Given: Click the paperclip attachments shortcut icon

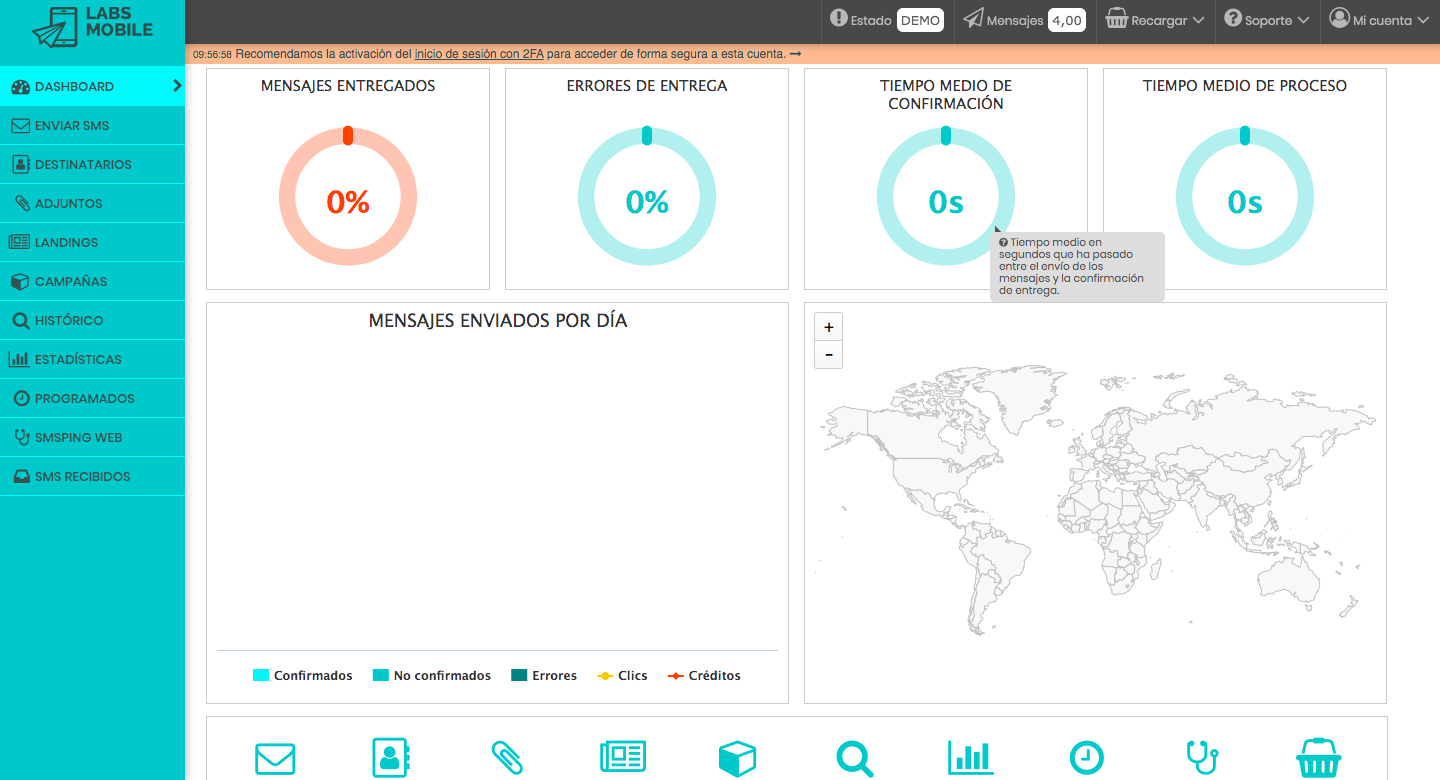Looking at the screenshot, I should [x=507, y=759].
